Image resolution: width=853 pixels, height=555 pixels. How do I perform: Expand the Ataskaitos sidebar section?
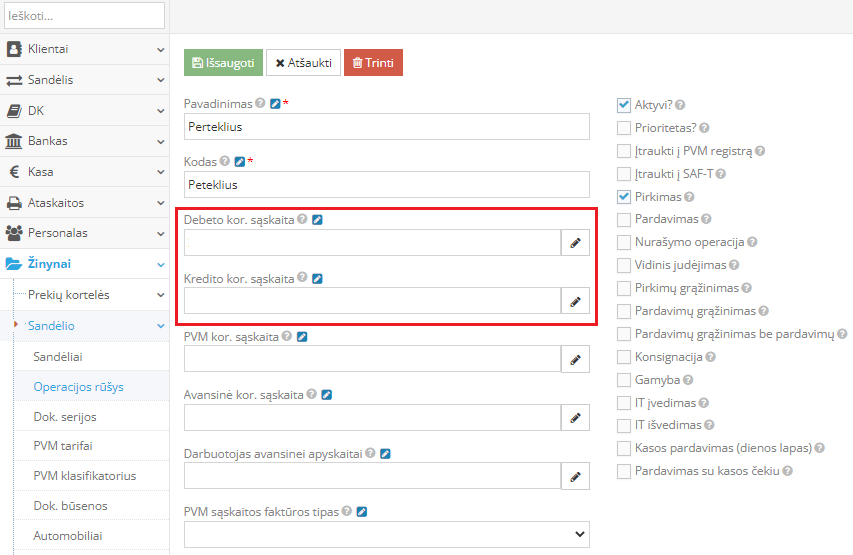click(x=84, y=203)
